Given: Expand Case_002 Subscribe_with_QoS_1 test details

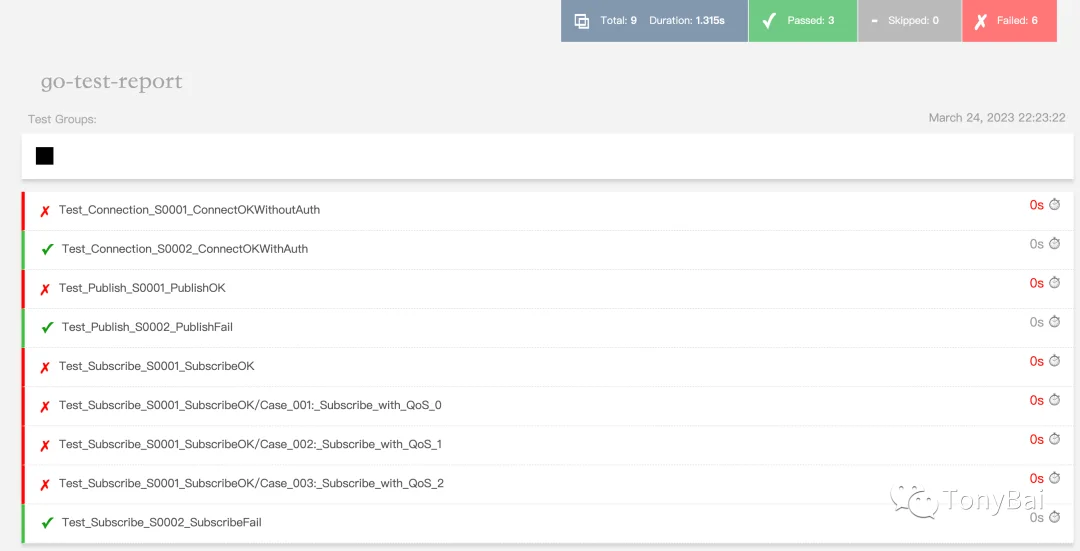Looking at the screenshot, I should tap(548, 445).
